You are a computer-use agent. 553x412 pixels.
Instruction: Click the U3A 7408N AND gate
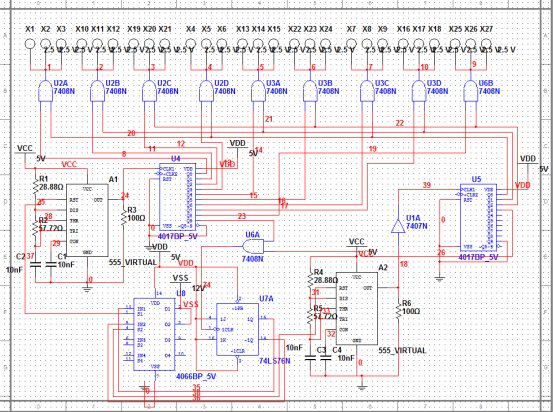point(258,91)
